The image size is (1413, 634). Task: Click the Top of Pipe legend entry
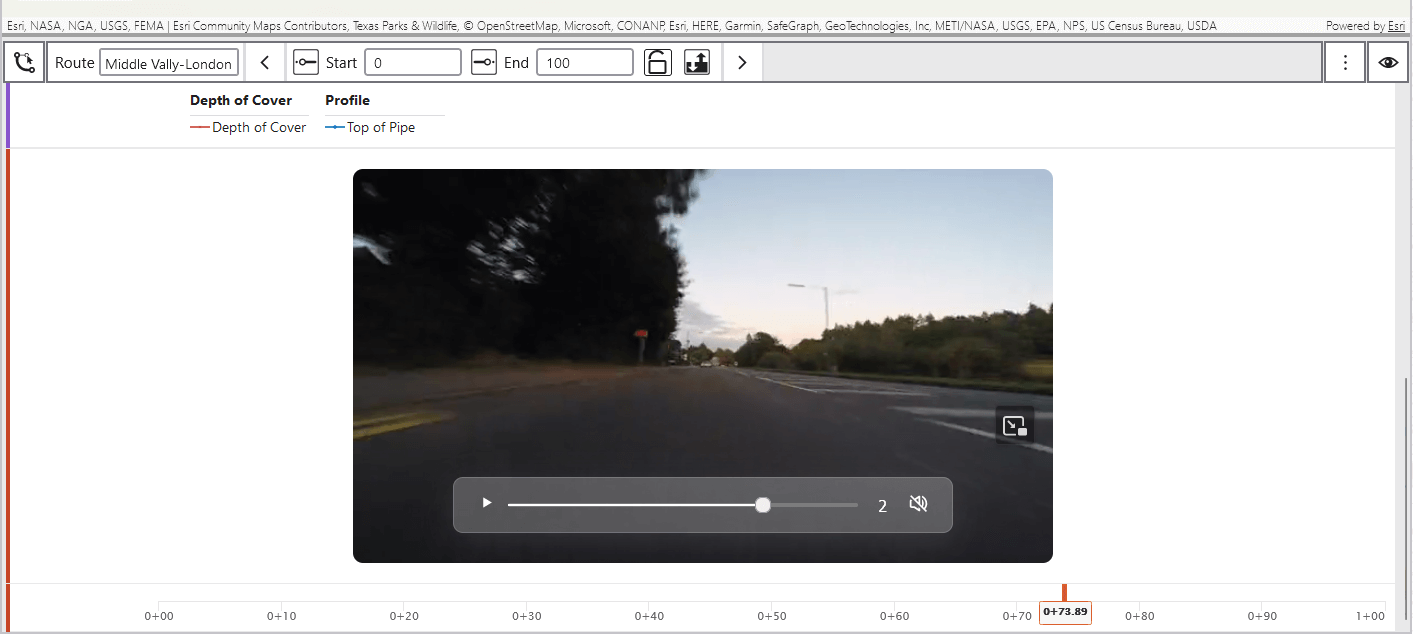371,128
